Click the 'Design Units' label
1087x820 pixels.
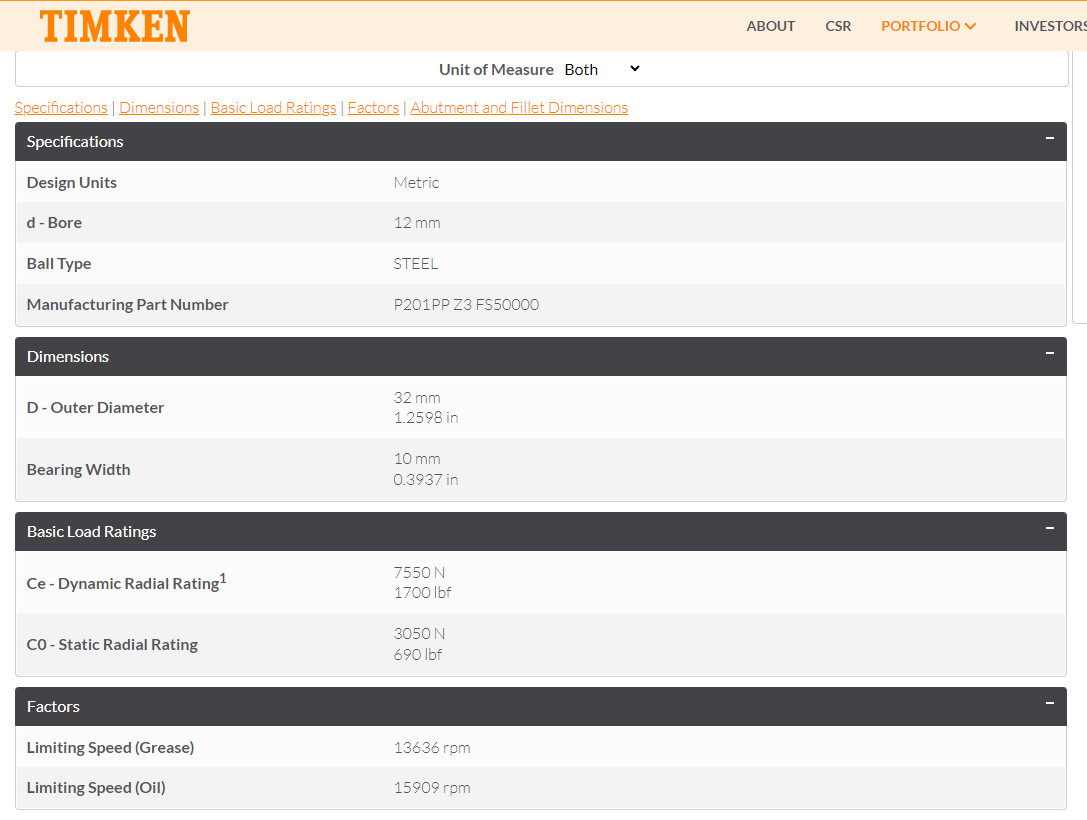pos(71,182)
